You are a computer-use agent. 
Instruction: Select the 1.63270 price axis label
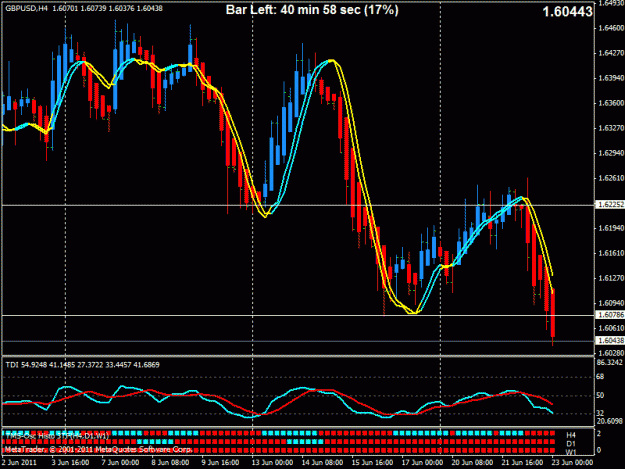point(611,128)
